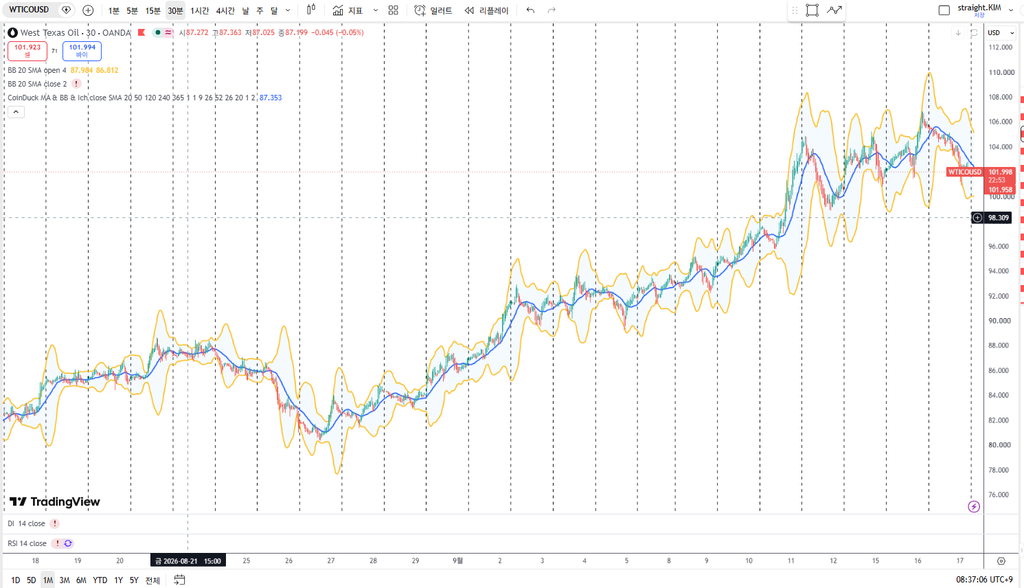Set the date range to 1D
Viewport: 1024px width, 588px height.
(x=16, y=580)
